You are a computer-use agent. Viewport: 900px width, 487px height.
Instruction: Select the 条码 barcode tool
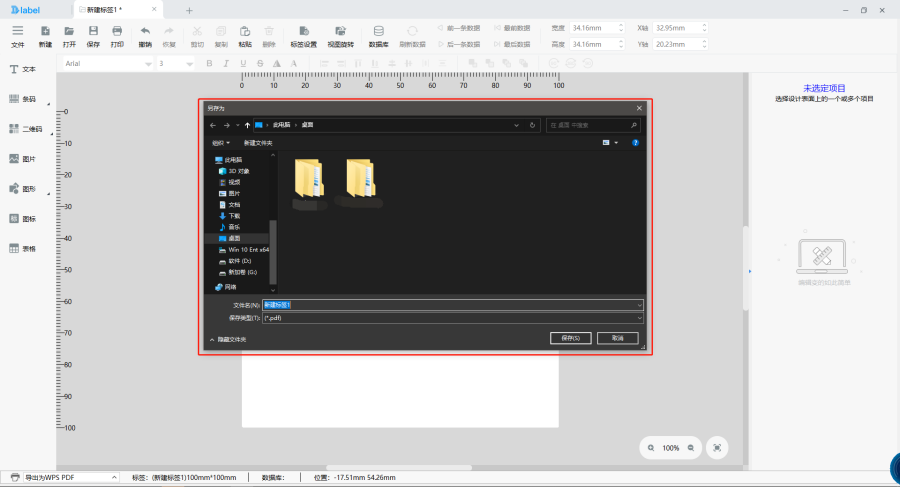[23, 99]
